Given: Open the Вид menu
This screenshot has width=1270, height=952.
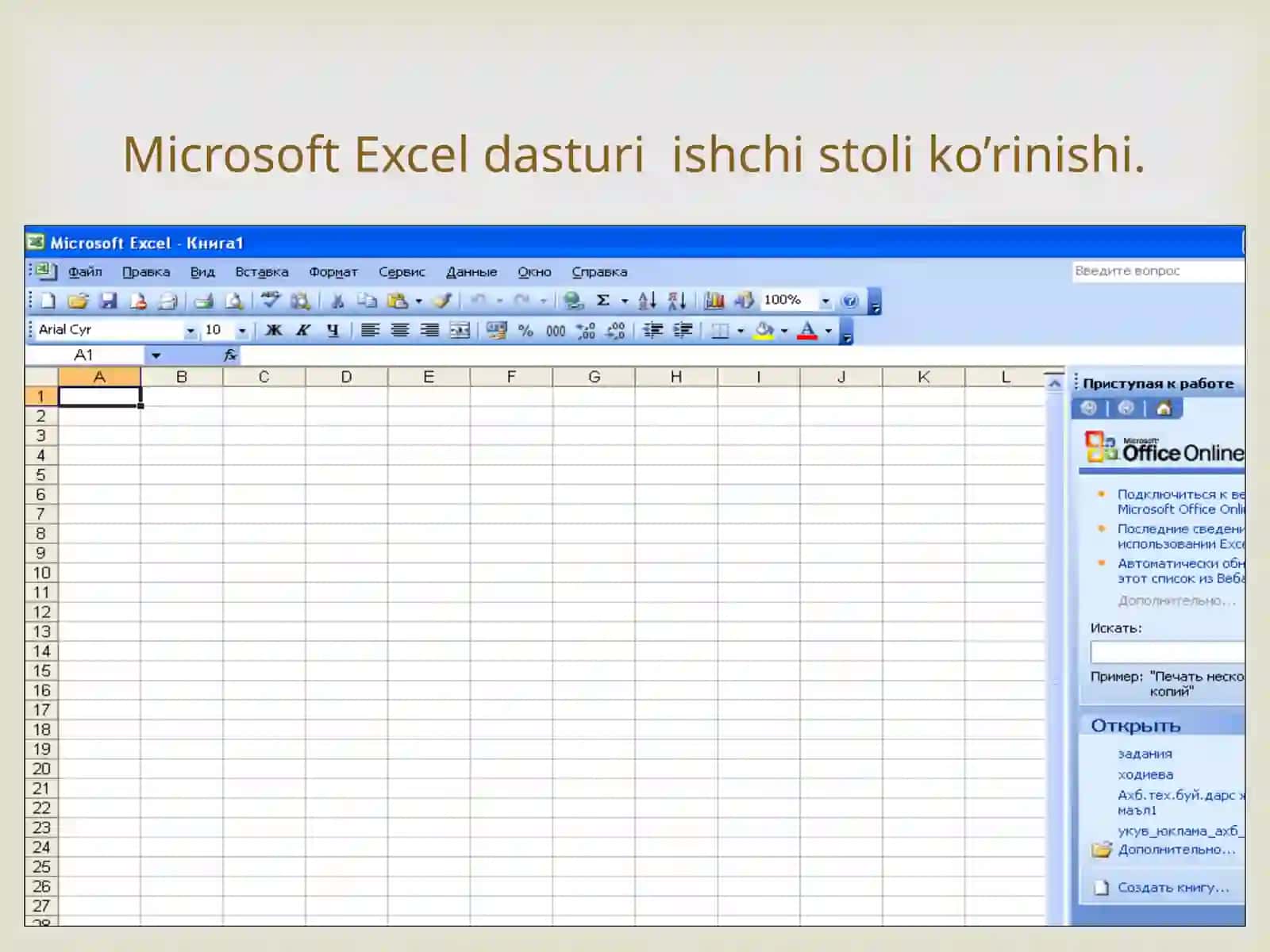Looking at the screenshot, I should [x=202, y=271].
